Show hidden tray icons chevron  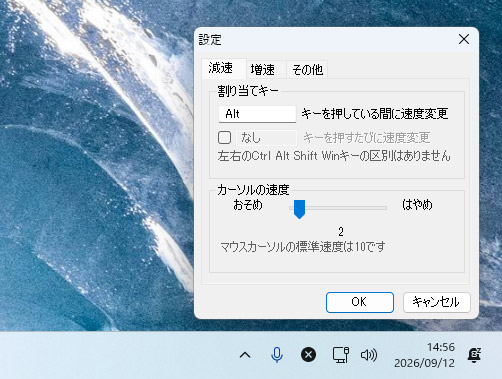click(245, 355)
